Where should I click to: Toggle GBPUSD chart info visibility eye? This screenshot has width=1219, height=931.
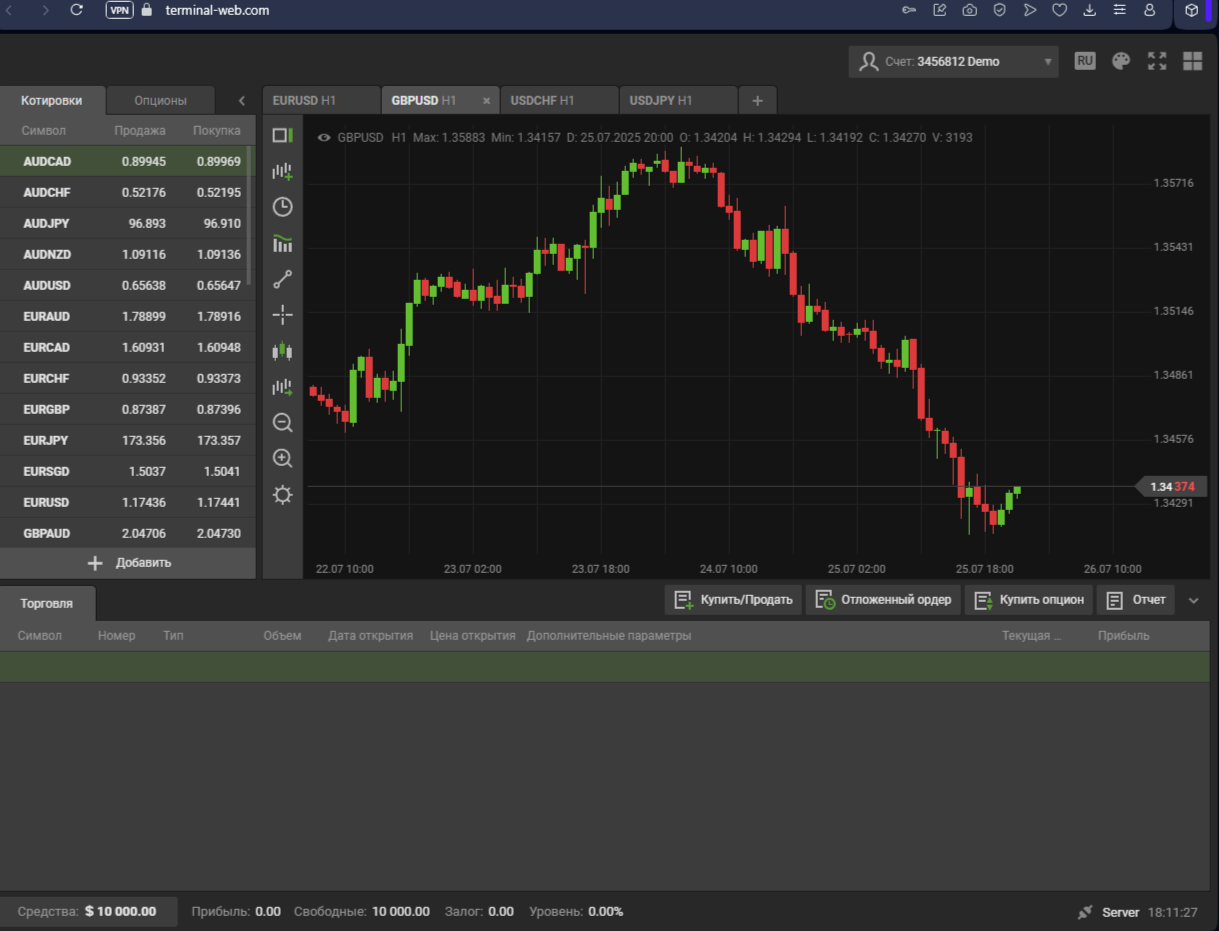coord(323,138)
